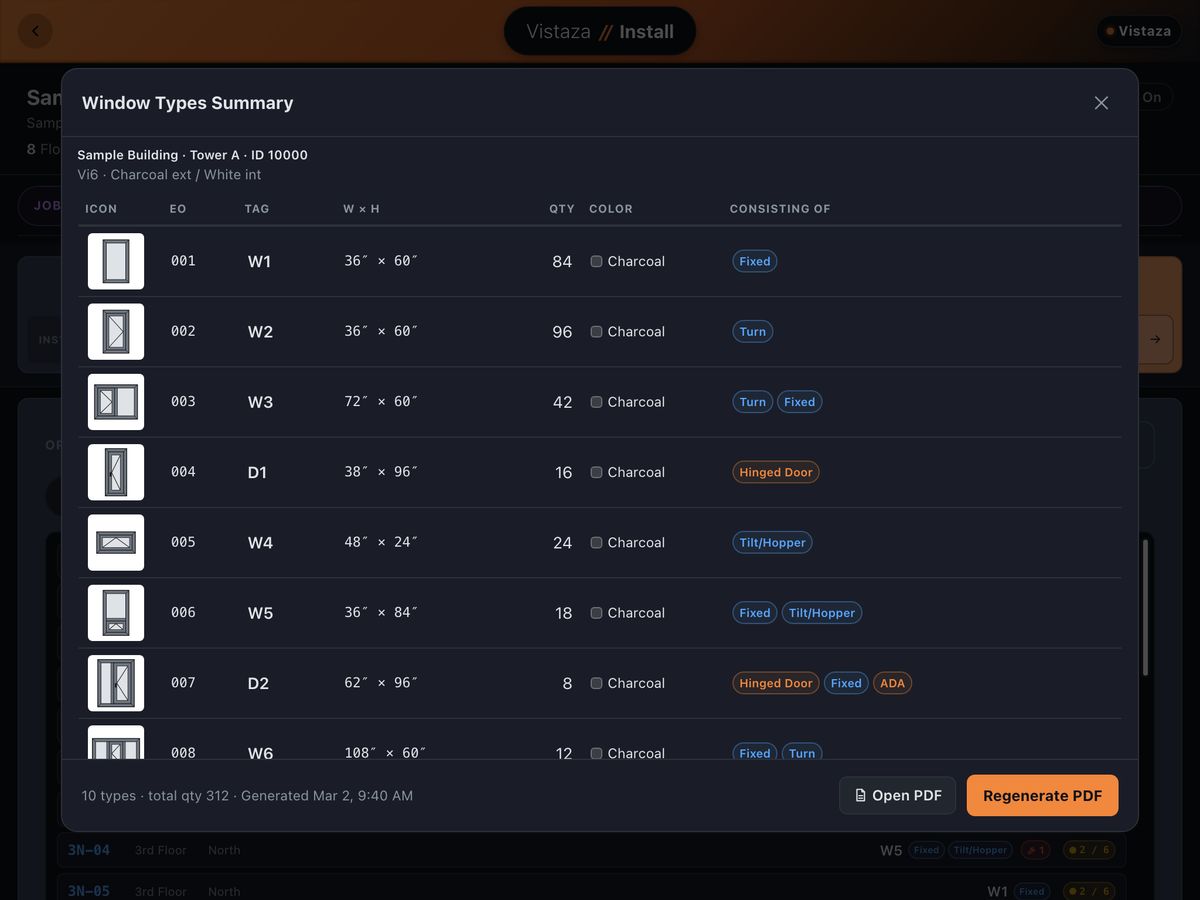
Task: Select the D2 door icon
Action: pyautogui.click(x=116, y=683)
